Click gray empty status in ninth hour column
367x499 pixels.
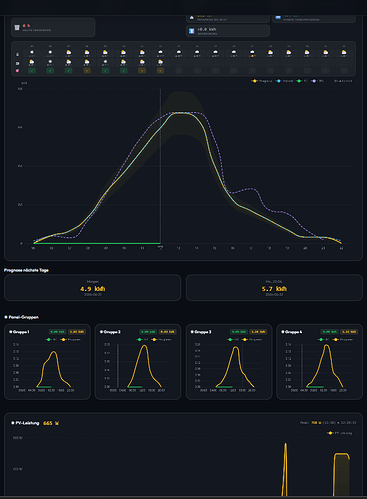[x=179, y=71]
